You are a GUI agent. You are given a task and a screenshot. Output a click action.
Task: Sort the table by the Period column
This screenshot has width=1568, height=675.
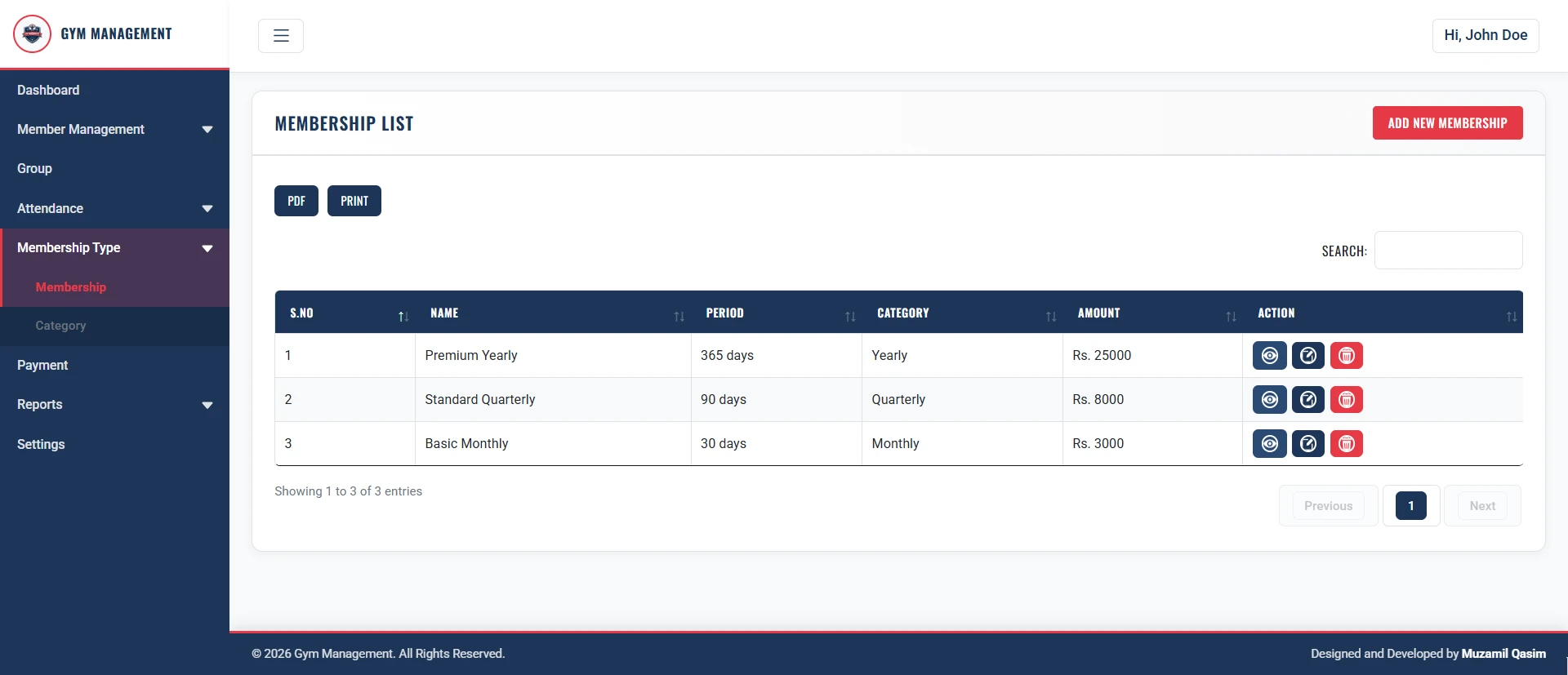[776, 313]
